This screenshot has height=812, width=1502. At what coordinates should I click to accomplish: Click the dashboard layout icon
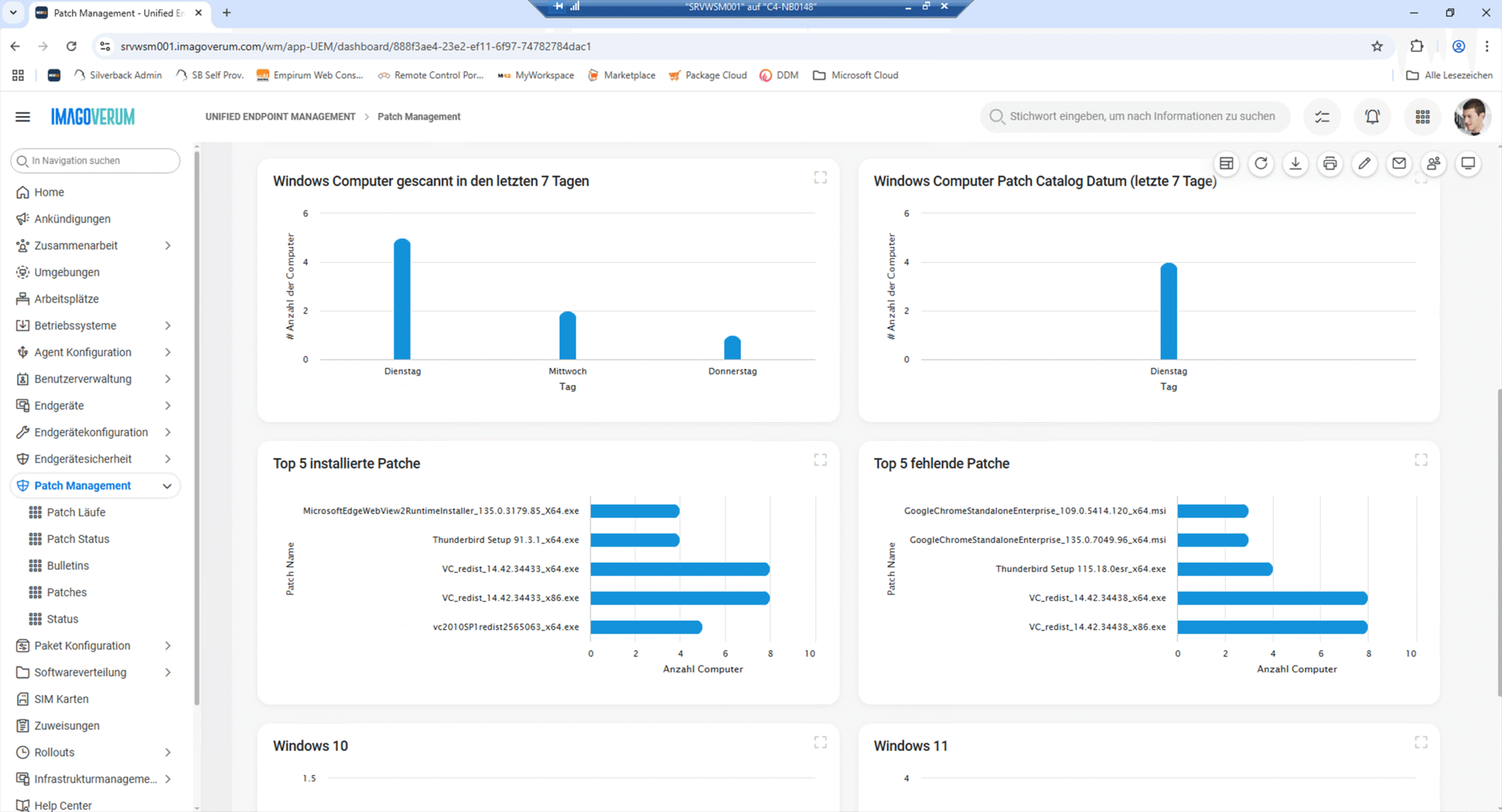(x=1226, y=164)
